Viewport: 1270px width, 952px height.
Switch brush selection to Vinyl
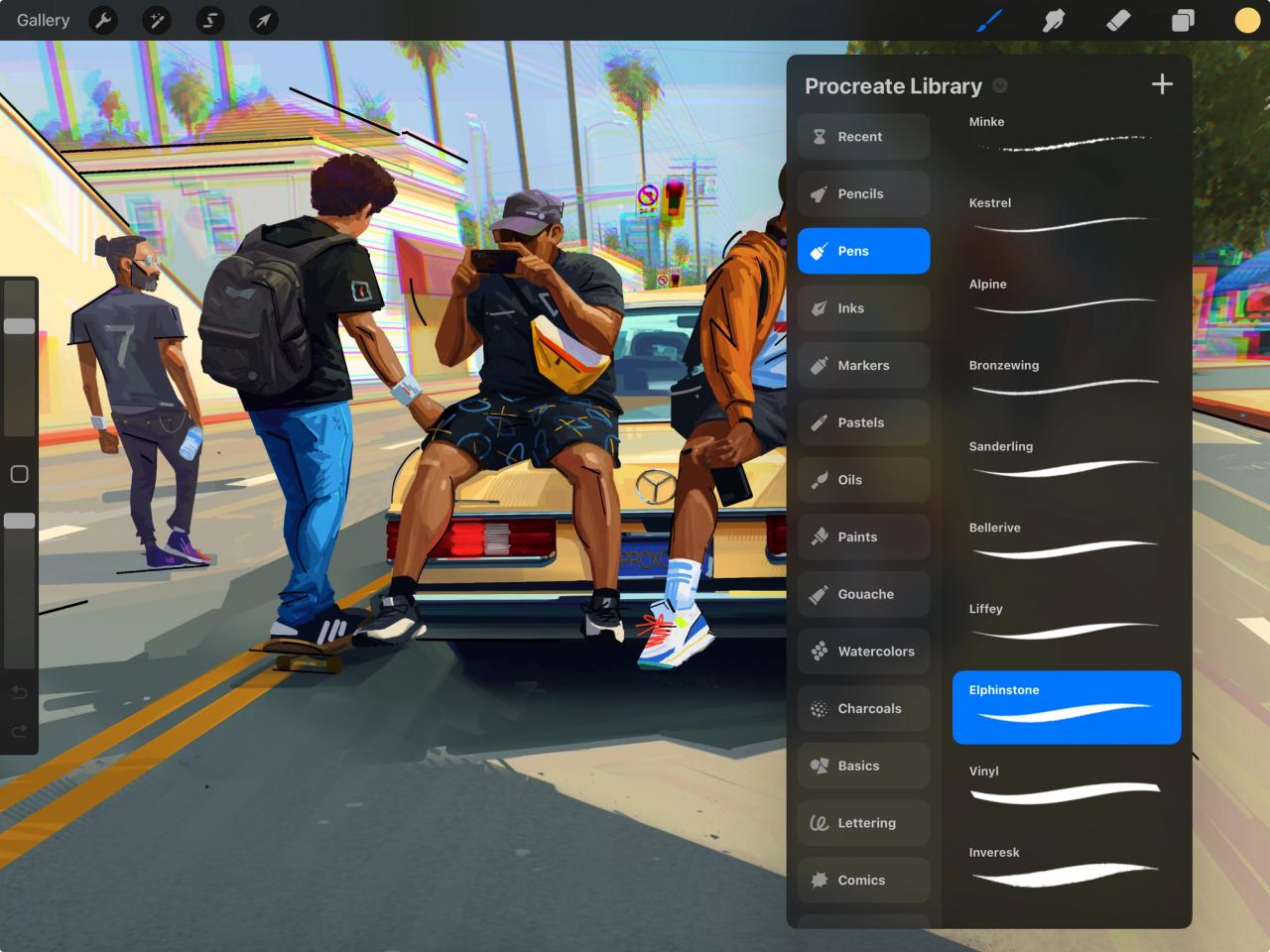click(1066, 786)
